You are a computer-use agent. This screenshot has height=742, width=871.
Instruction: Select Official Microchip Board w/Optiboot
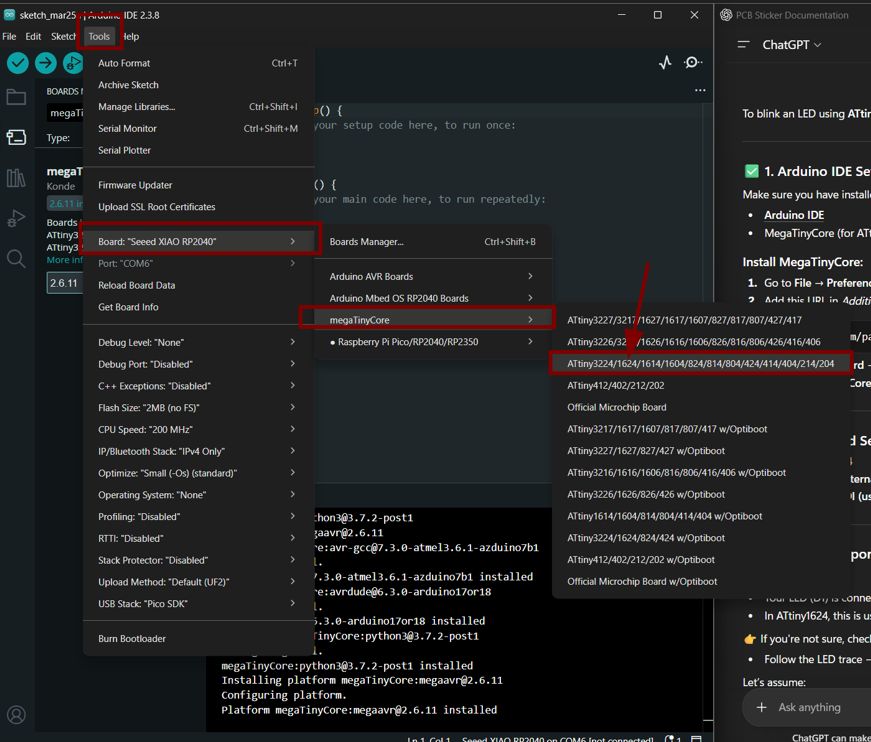[x=700, y=581]
